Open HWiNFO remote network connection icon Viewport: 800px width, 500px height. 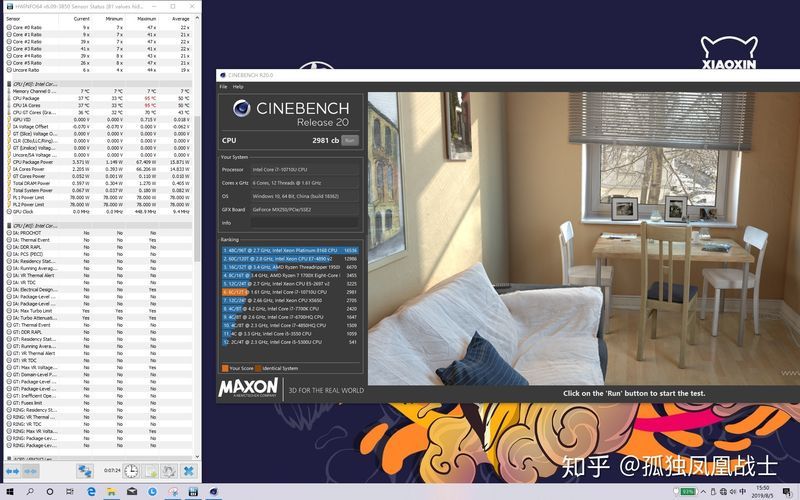pos(85,471)
